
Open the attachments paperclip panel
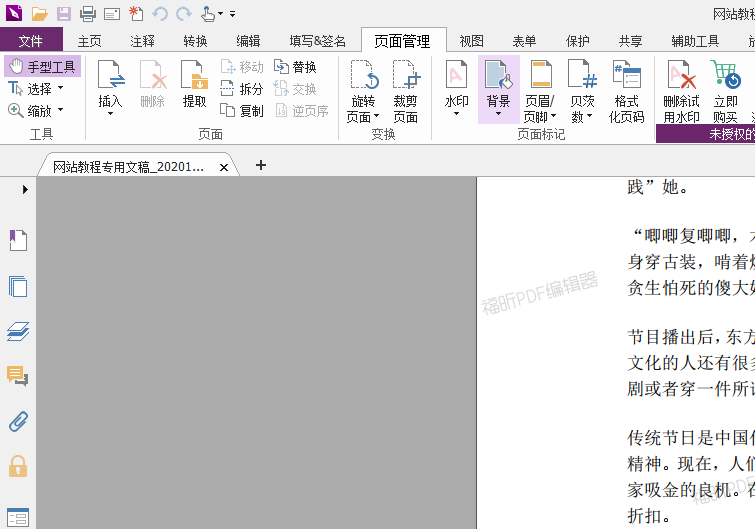tap(18, 421)
